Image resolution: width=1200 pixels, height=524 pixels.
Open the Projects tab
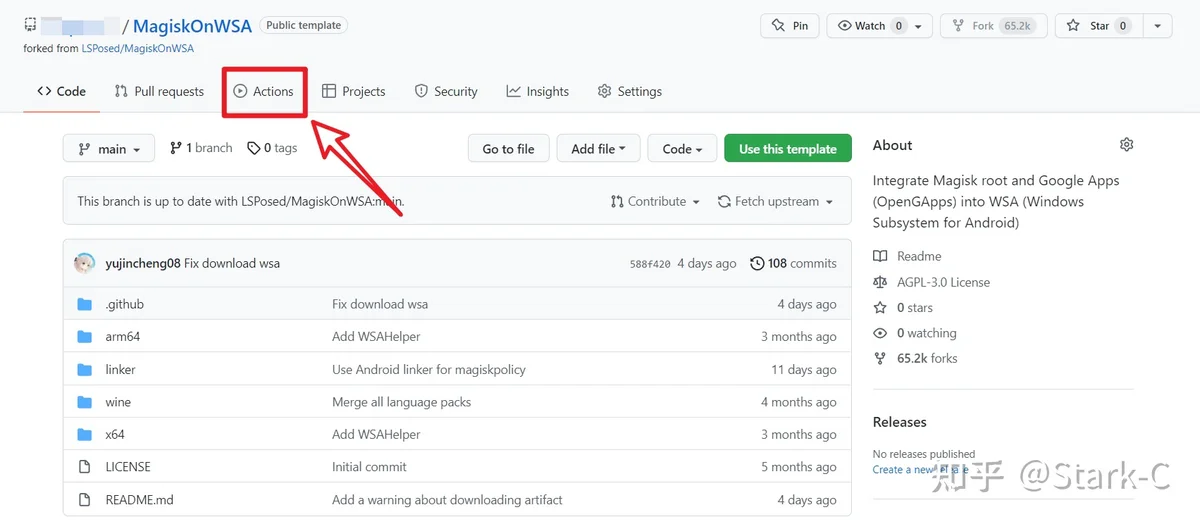point(354,91)
